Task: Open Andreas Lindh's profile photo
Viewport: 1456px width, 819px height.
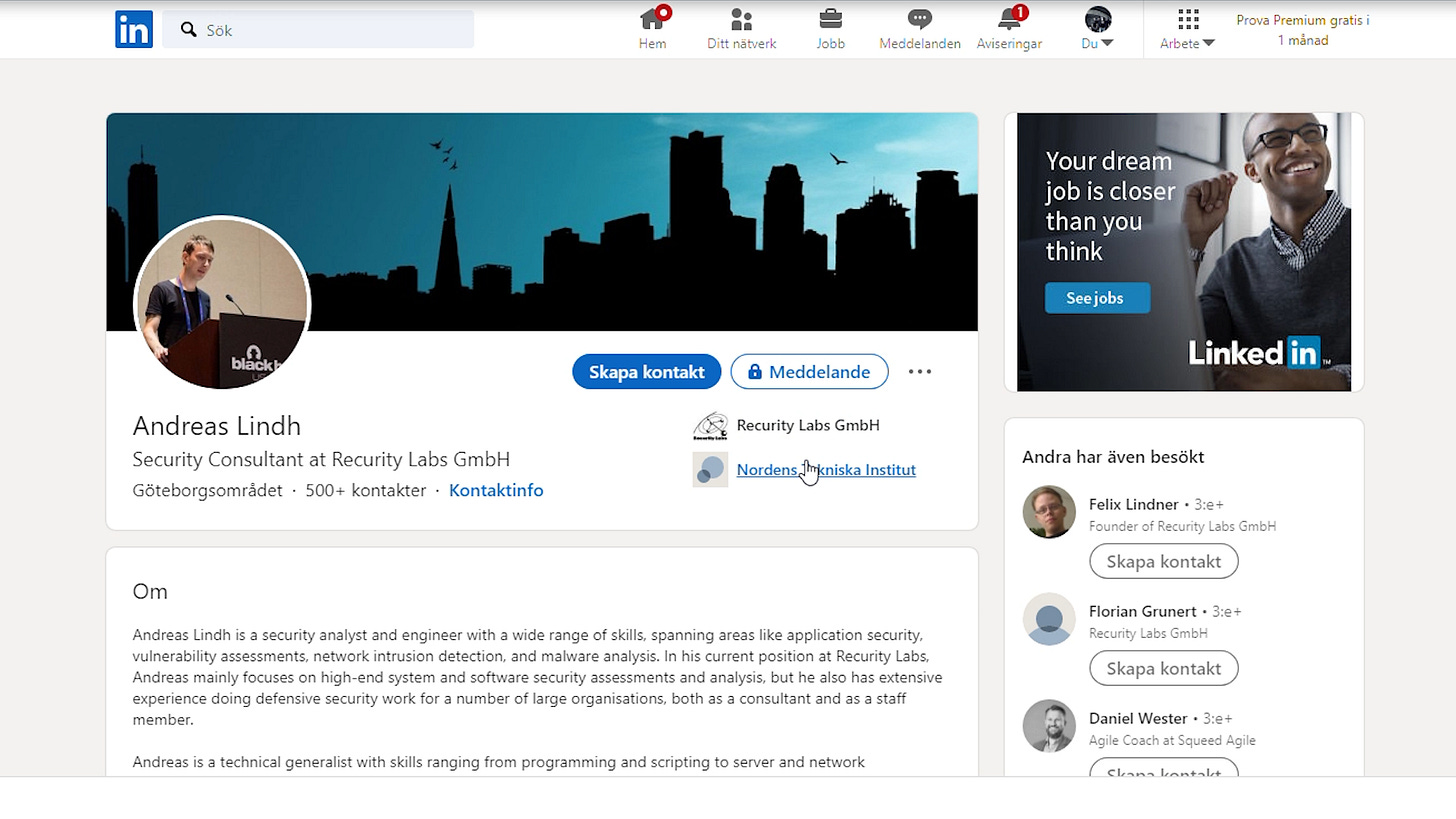Action: tap(222, 303)
